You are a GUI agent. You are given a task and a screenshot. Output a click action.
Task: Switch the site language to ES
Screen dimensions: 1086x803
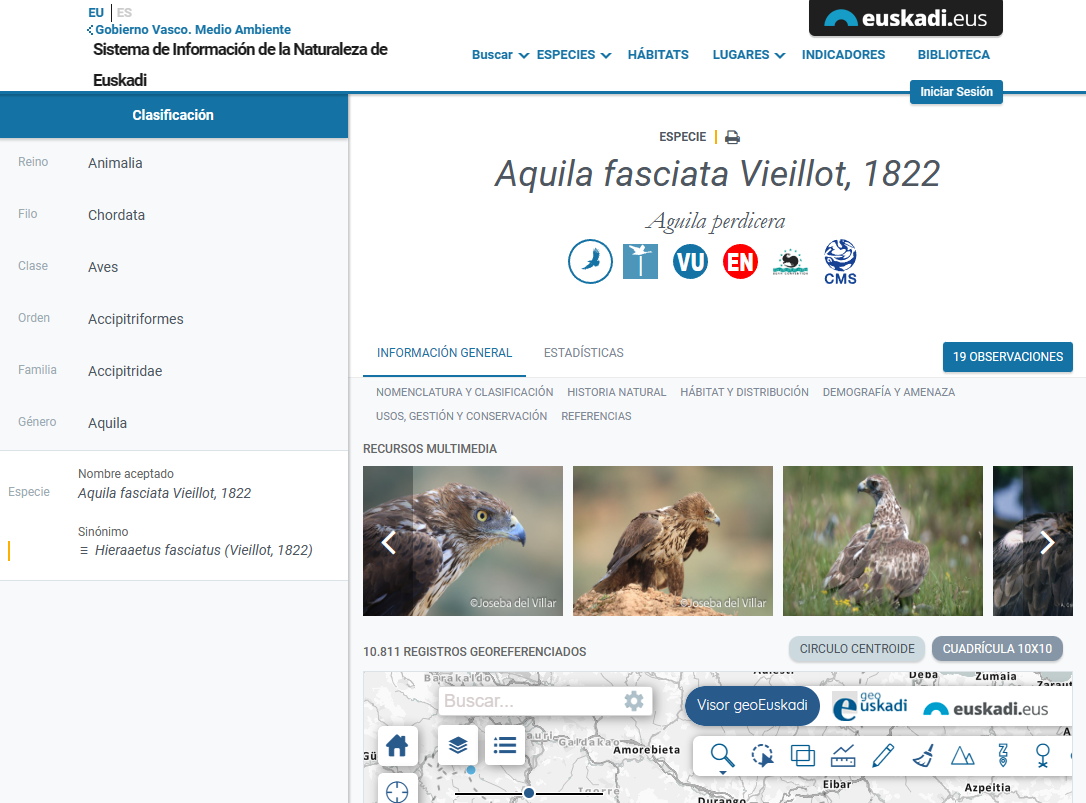pos(124,12)
